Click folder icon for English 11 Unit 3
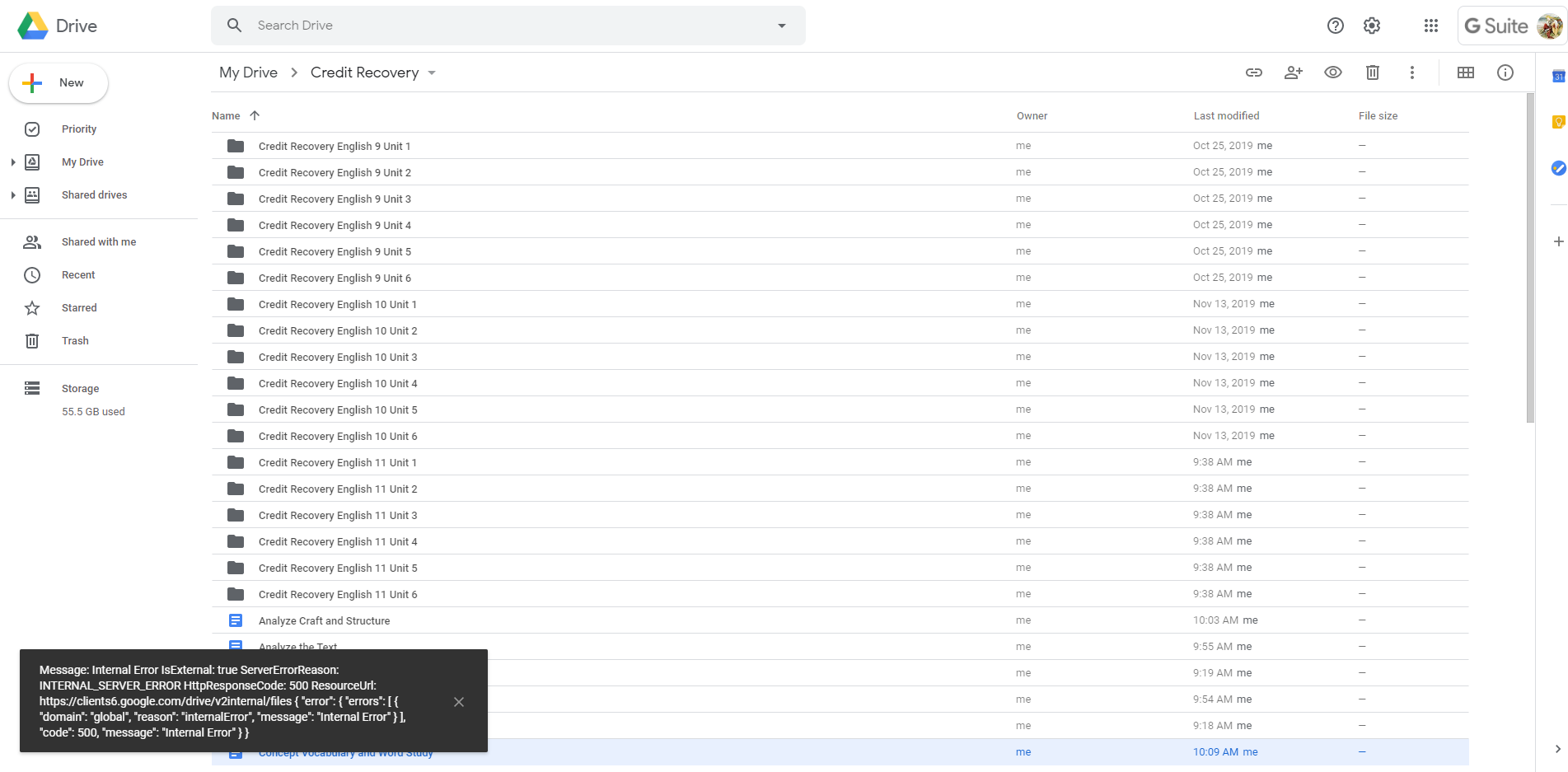Viewport: 1568px width, 772px height. (x=236, y=515)
